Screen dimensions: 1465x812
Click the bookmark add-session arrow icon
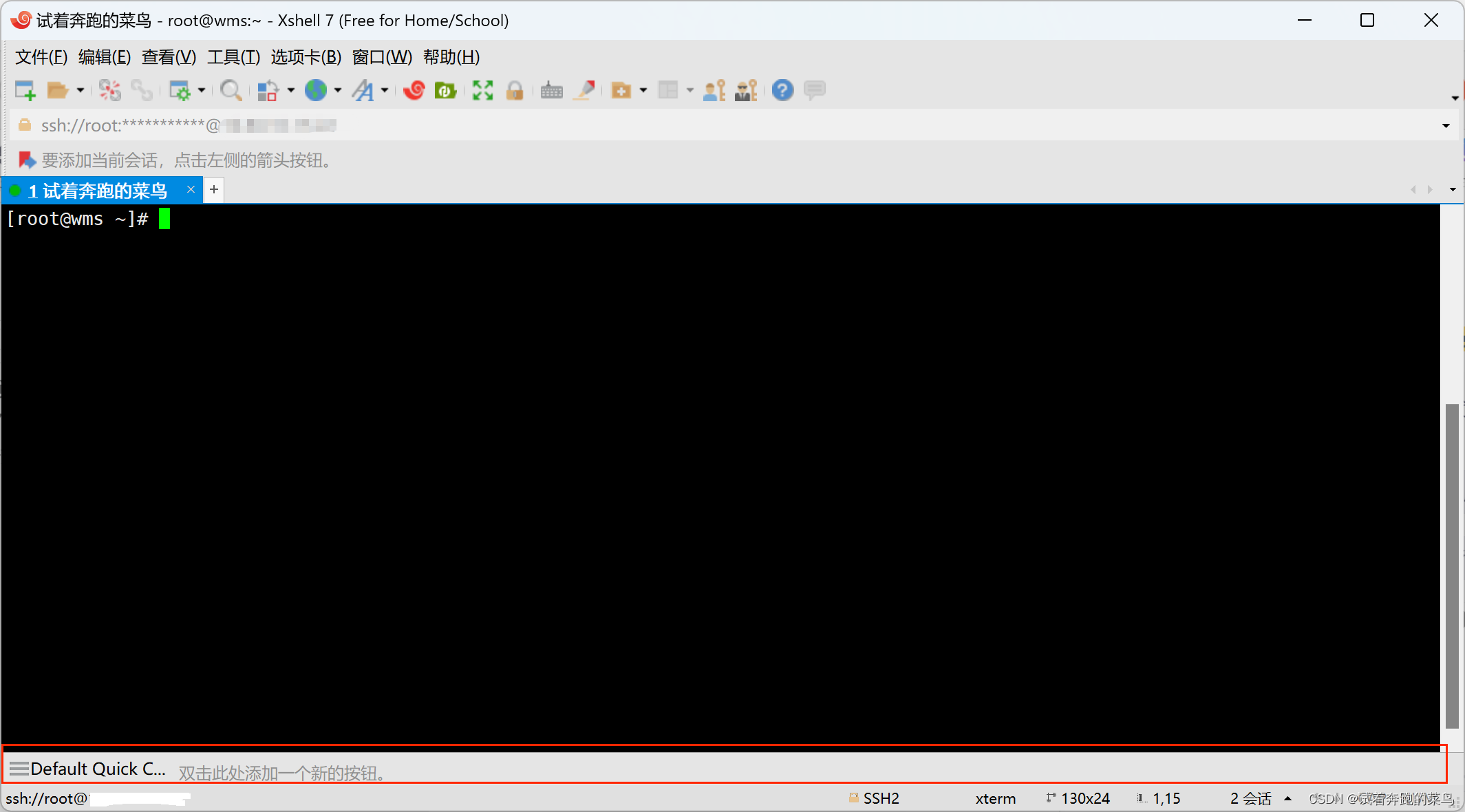(x=26, y=160)
